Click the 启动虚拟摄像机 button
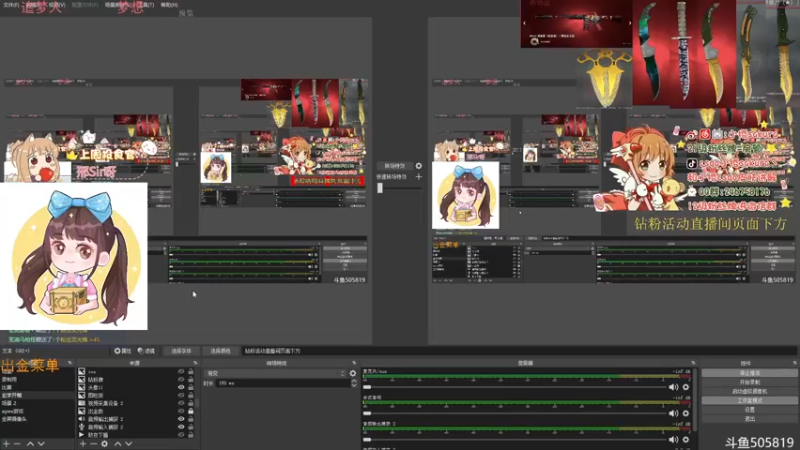The width and height of the screenshot is (800, 450). [x=749, y=391]
